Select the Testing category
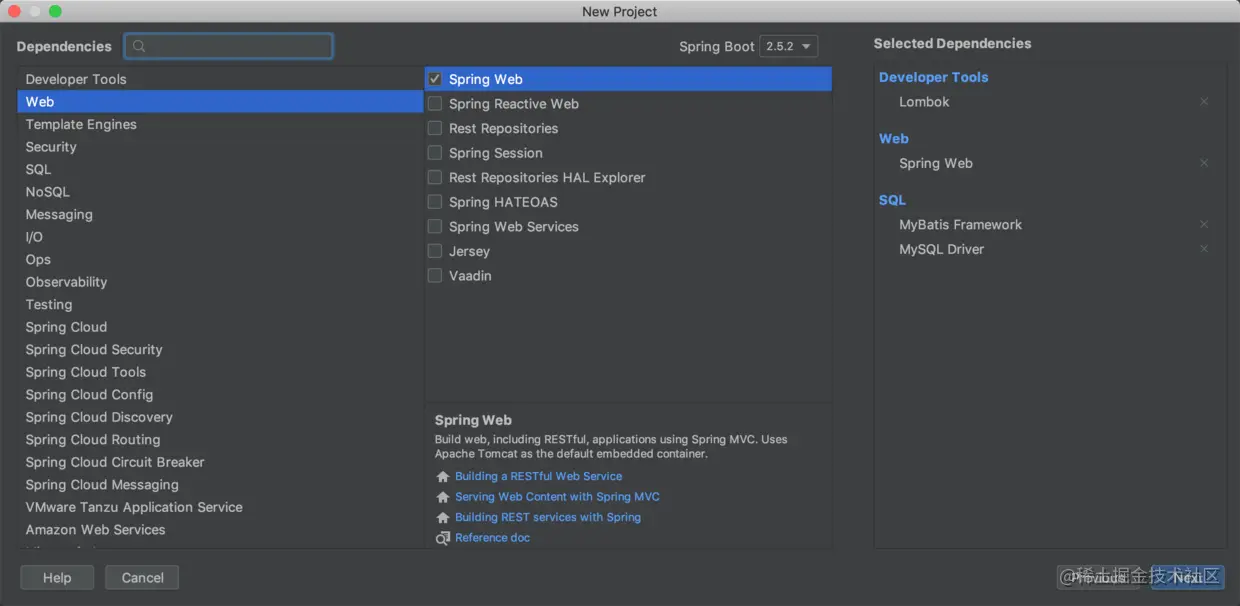Screen dimensions: 1240x606 coord(220,304)
